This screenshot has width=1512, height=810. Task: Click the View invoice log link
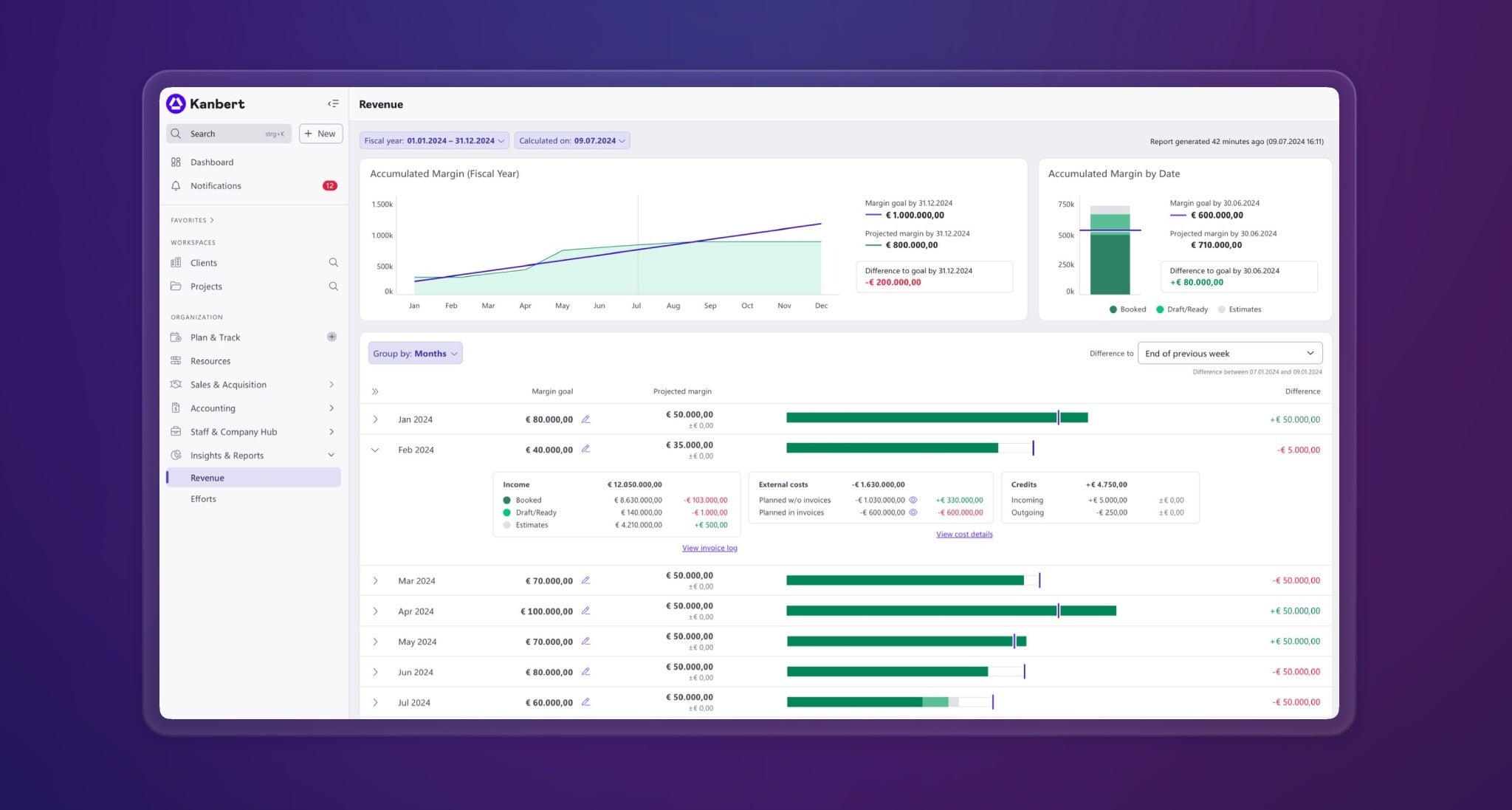[x=709, y=548]
